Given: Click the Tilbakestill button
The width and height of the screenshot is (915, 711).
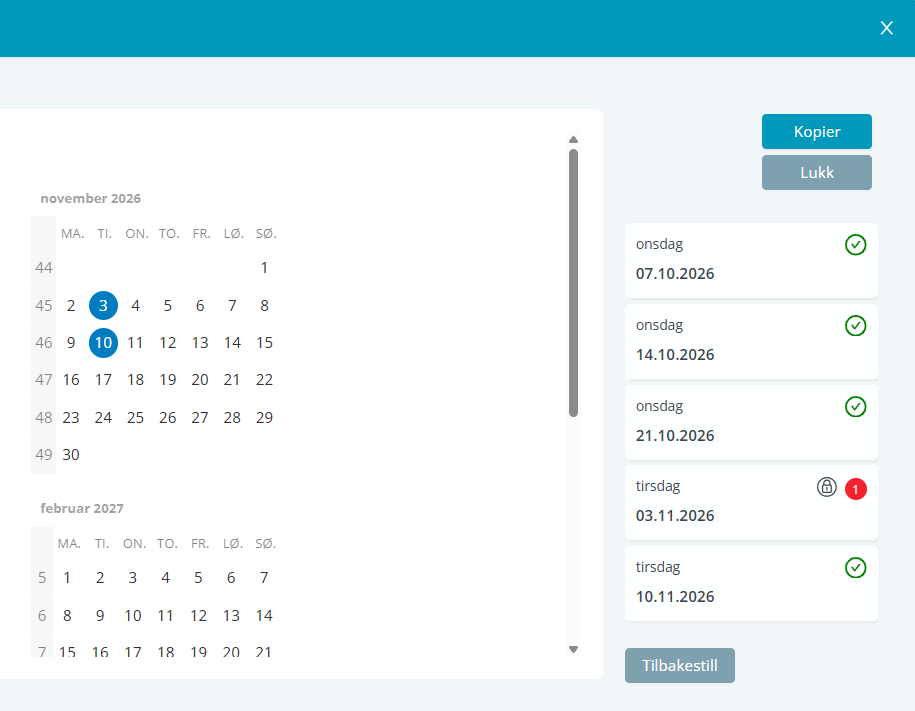Looking at the screenshot, I should pos(679,665).
